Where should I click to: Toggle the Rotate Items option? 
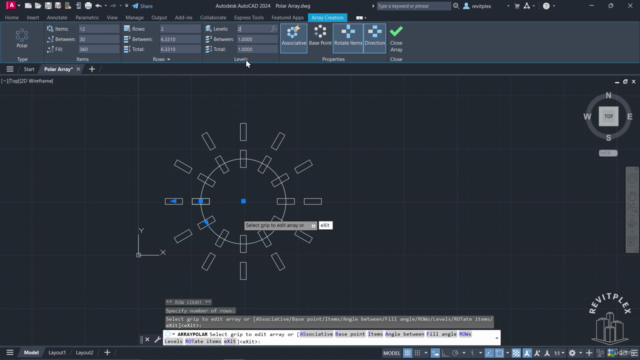348,38
